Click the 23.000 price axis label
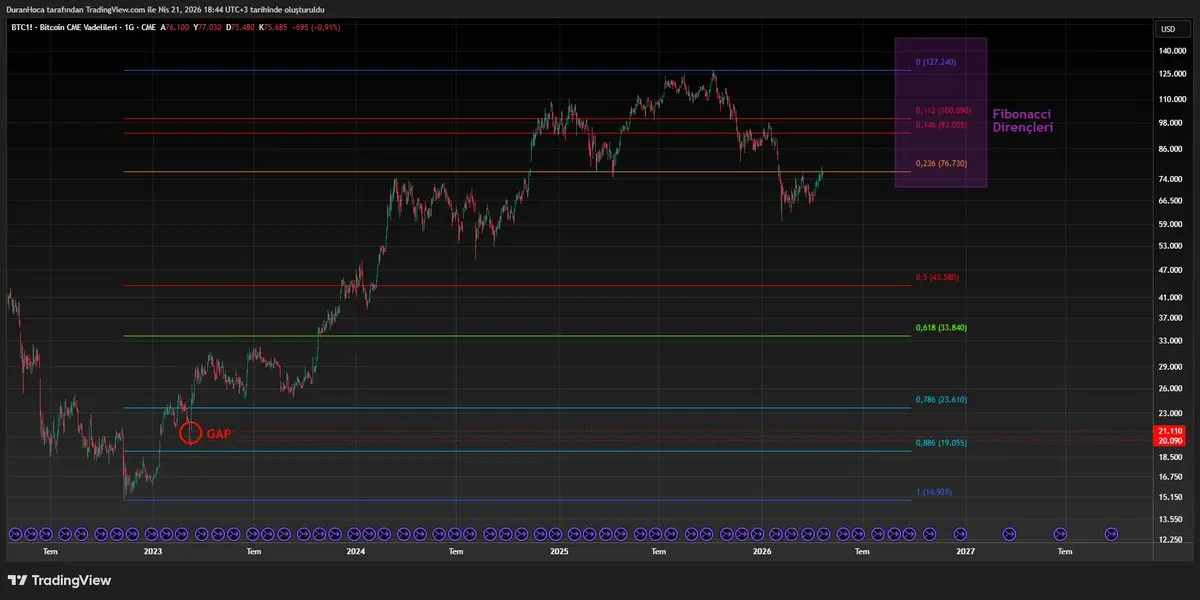 tap(1170, 413)
